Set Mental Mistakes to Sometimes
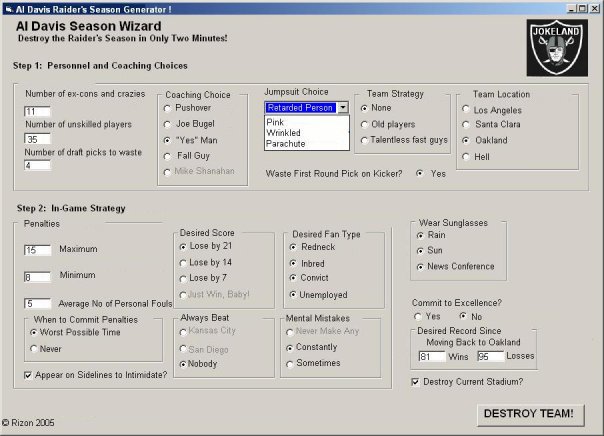This screenshot has width=604, height=436. tap(290, 364)
